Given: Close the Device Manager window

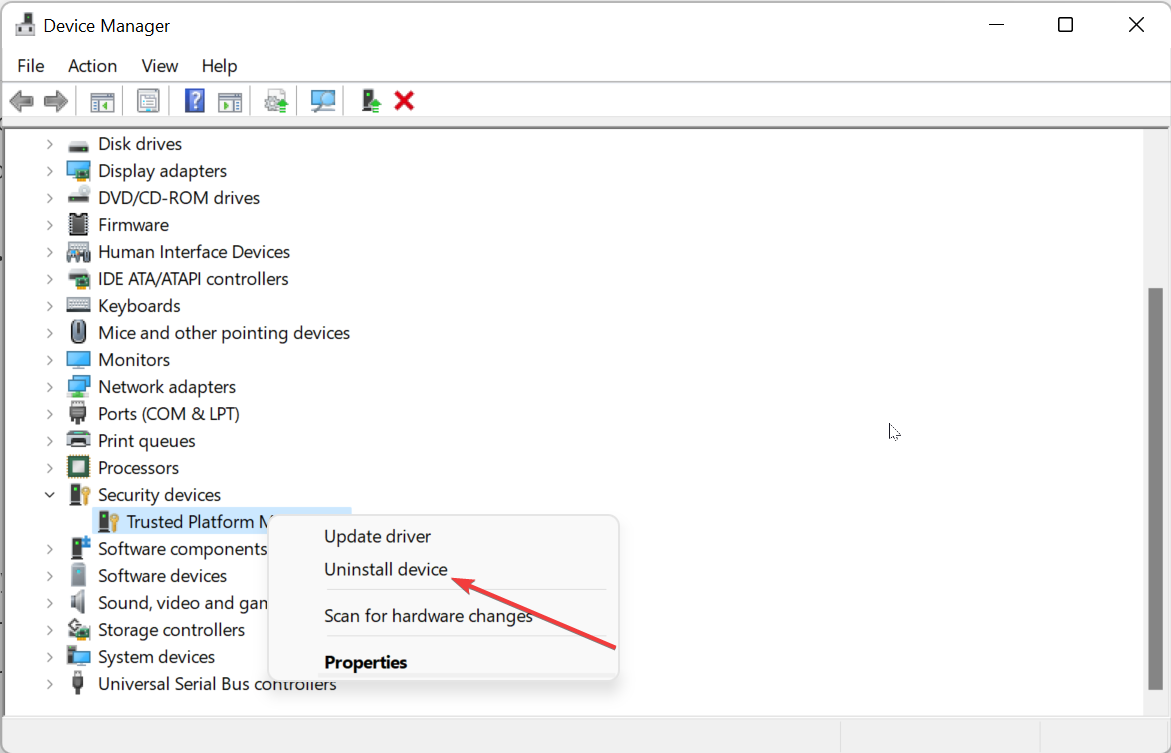Looking at the screenshot, I should [1136, 25].
